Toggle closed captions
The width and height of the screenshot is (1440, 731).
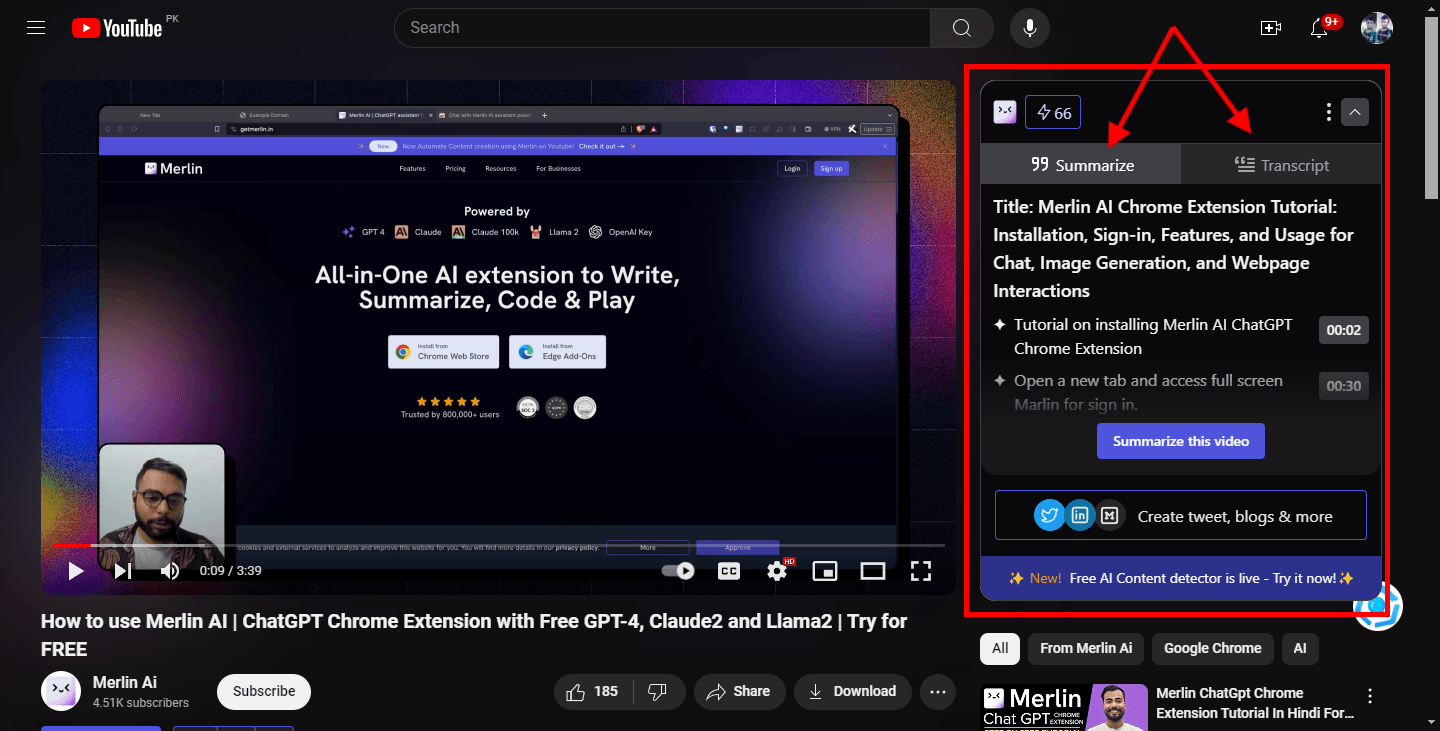click(729, 571)
